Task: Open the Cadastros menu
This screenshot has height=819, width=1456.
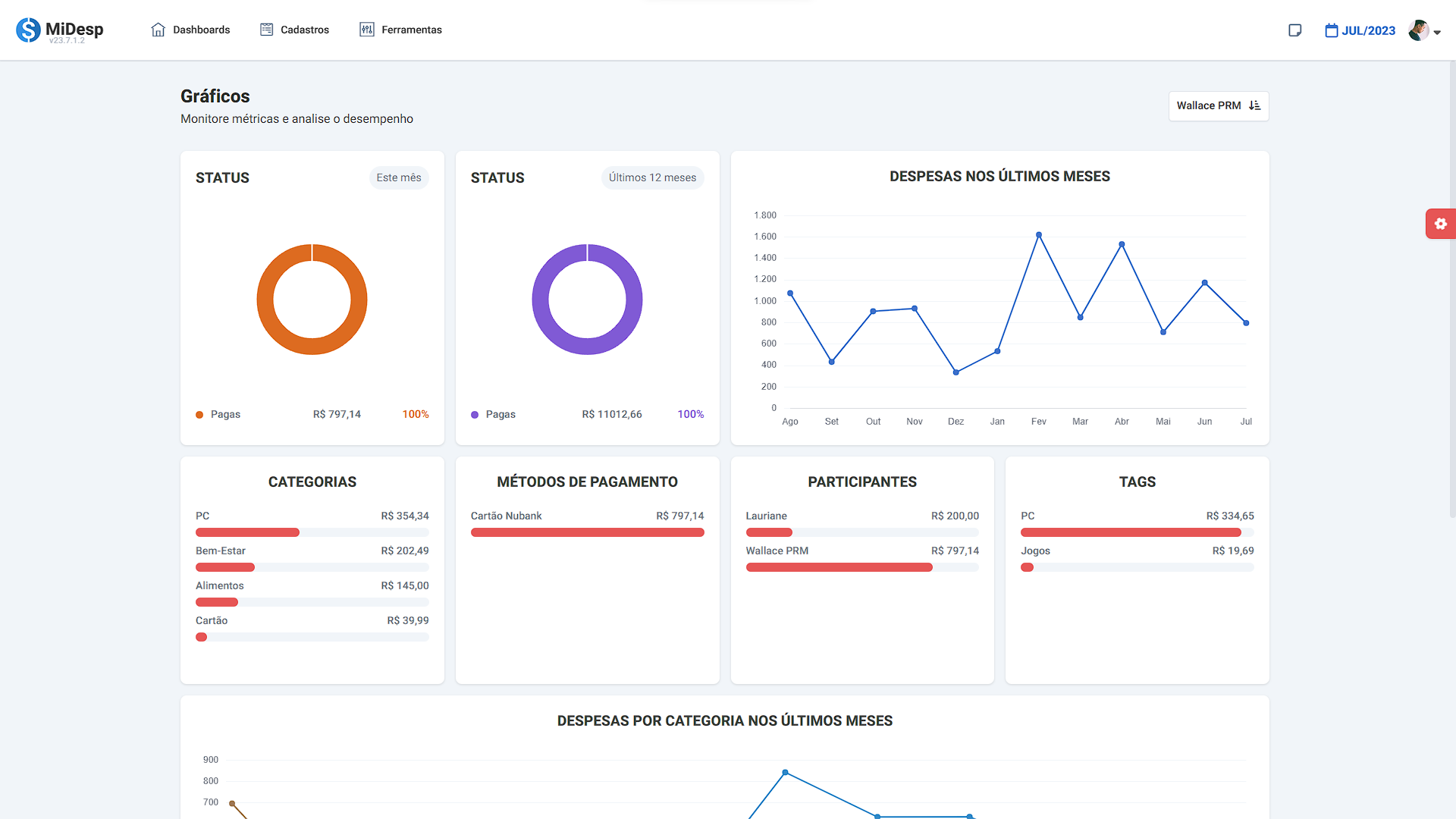Action: pos(304,30)
